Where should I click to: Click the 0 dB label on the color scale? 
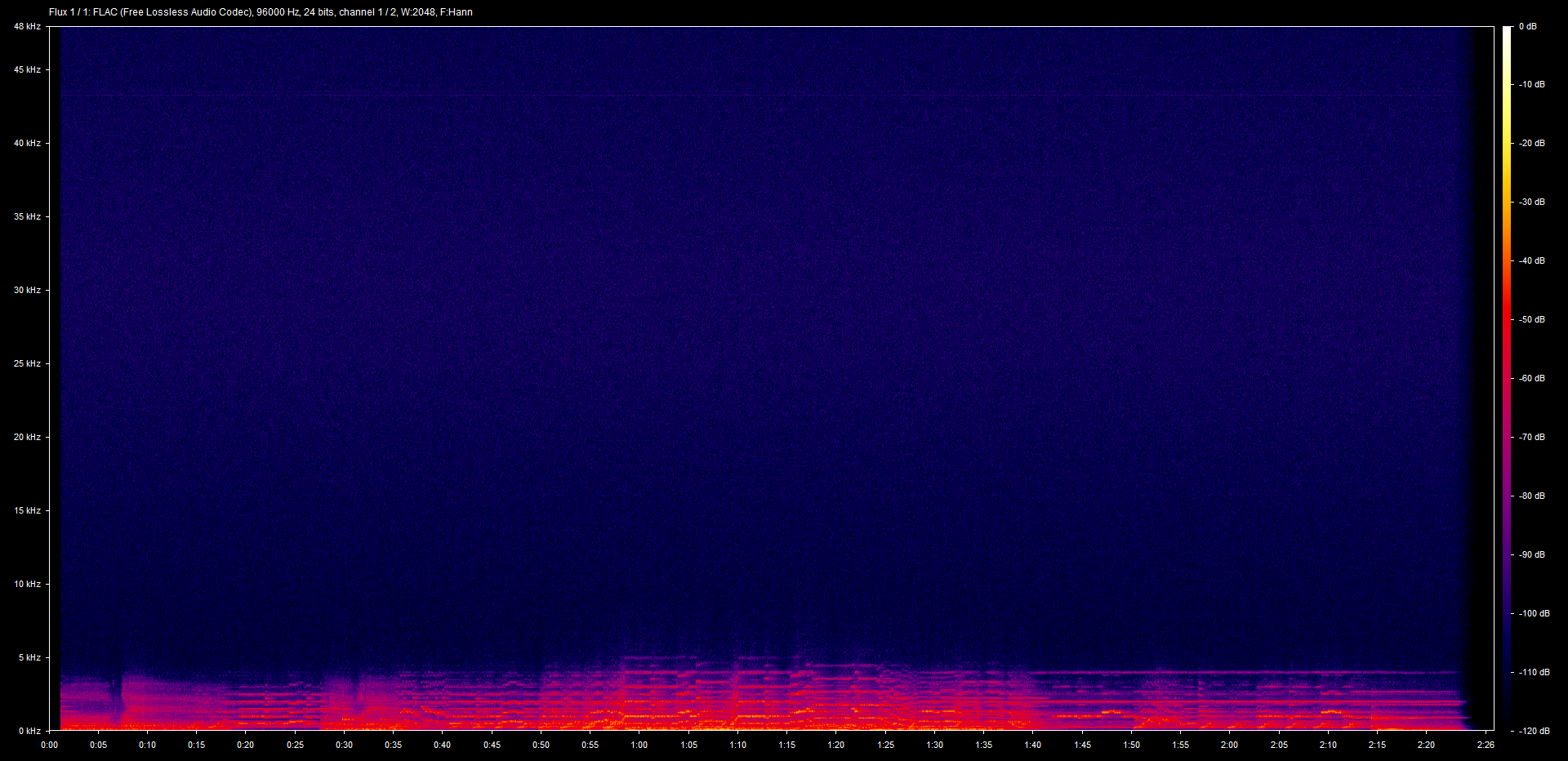pos(1527,27)
